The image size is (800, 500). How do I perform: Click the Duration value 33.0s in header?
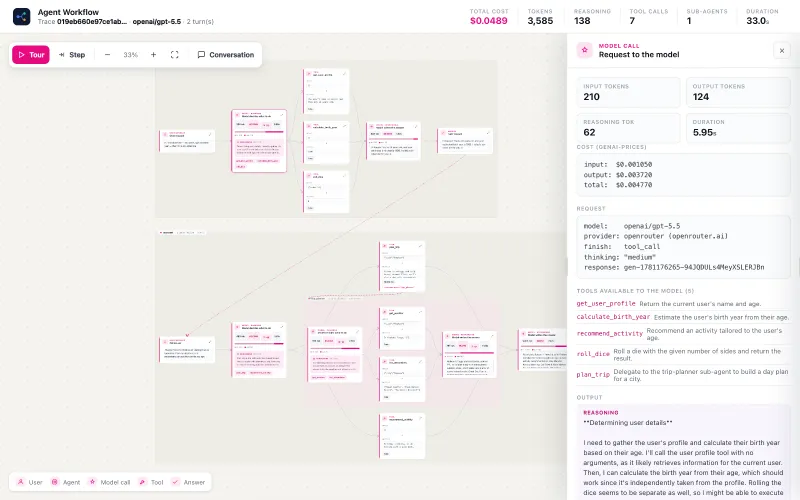pyautogui.click(x=758, y=21)
